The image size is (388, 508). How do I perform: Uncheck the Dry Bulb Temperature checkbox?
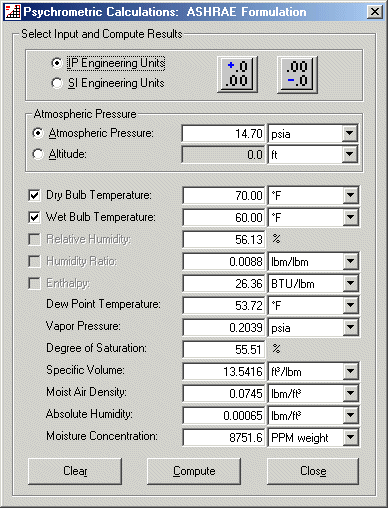(x=34, y=195)
